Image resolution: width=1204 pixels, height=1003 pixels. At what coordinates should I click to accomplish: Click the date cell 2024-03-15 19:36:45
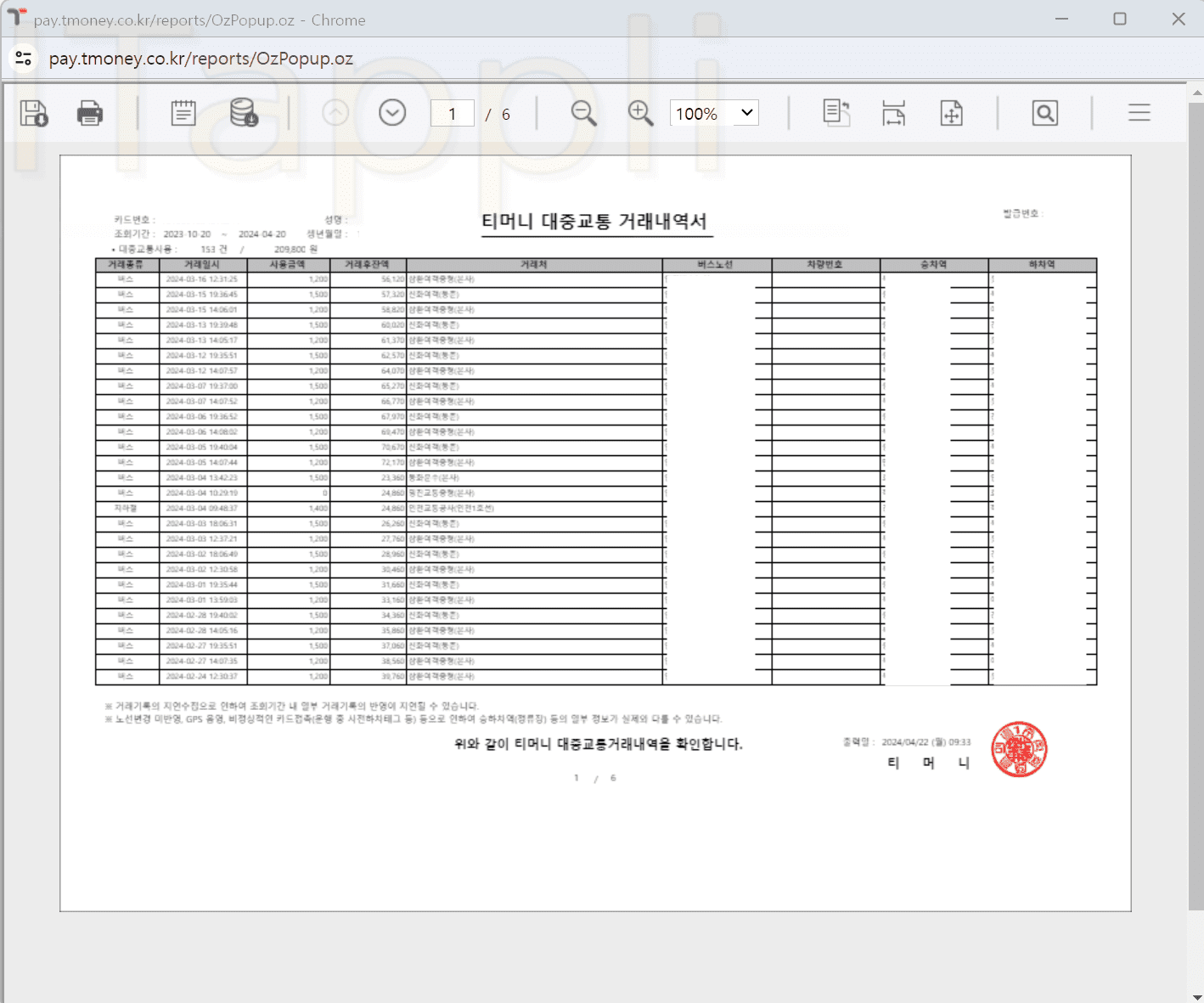pos(202,295)
